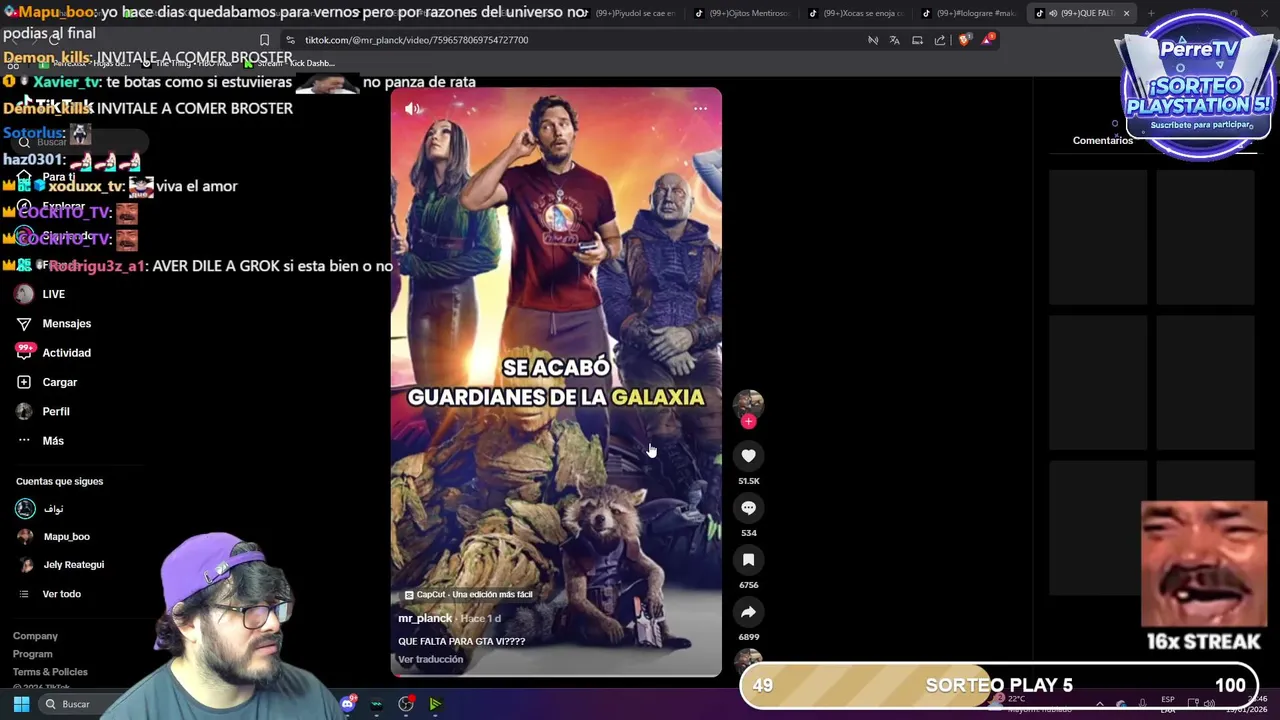
Task: Switch to 'Xocas se enoja' browser tab
Action: click(856, 14)
